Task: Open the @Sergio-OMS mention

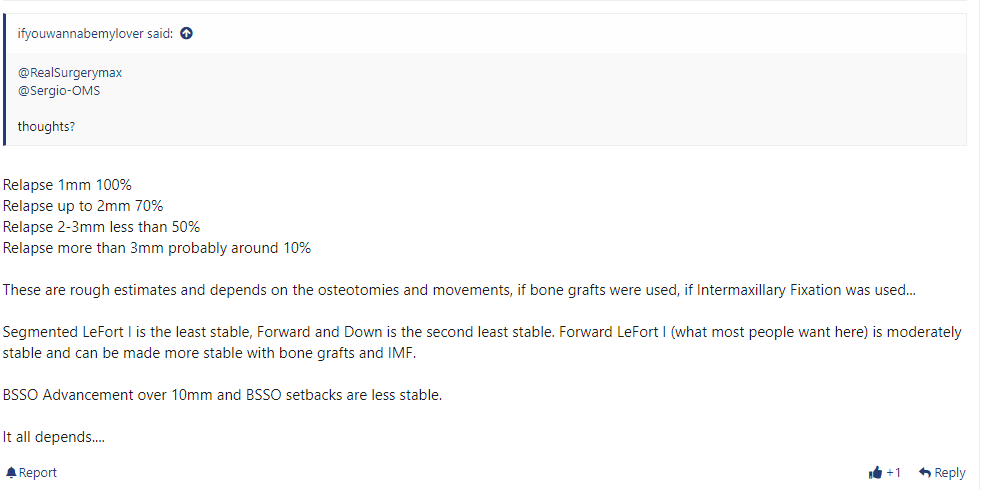Action: pyautogui.click(x=58, y=91)
